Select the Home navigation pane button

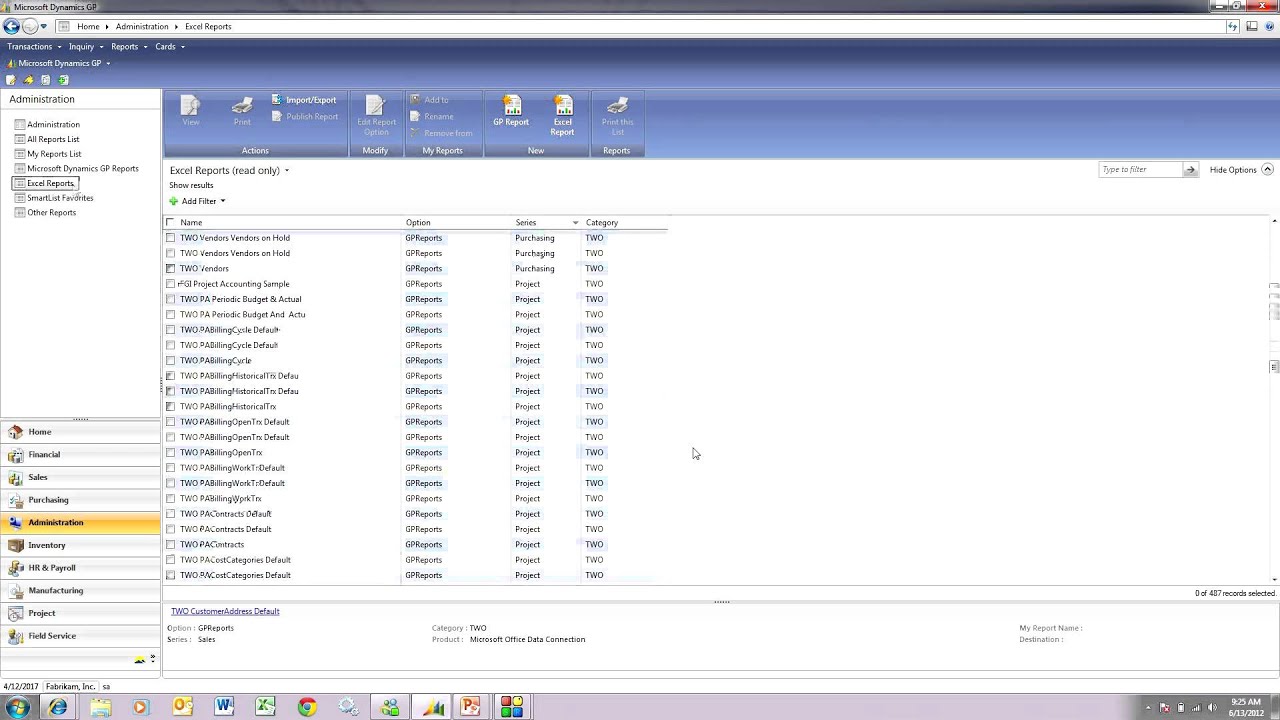[80, 432]
